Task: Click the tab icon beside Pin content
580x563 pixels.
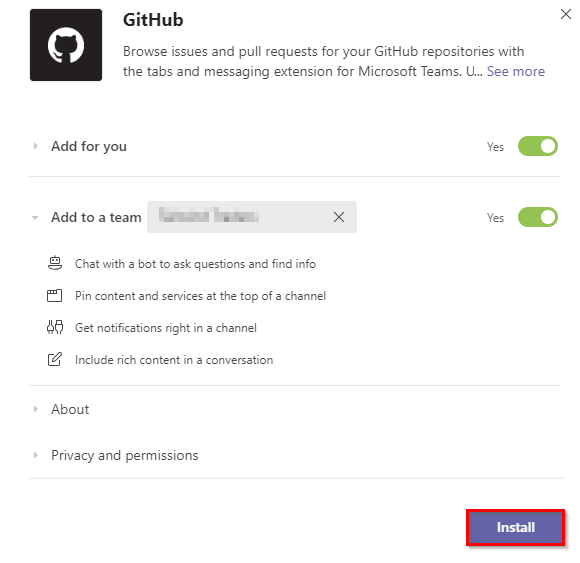Action: (x=54, y=296)
